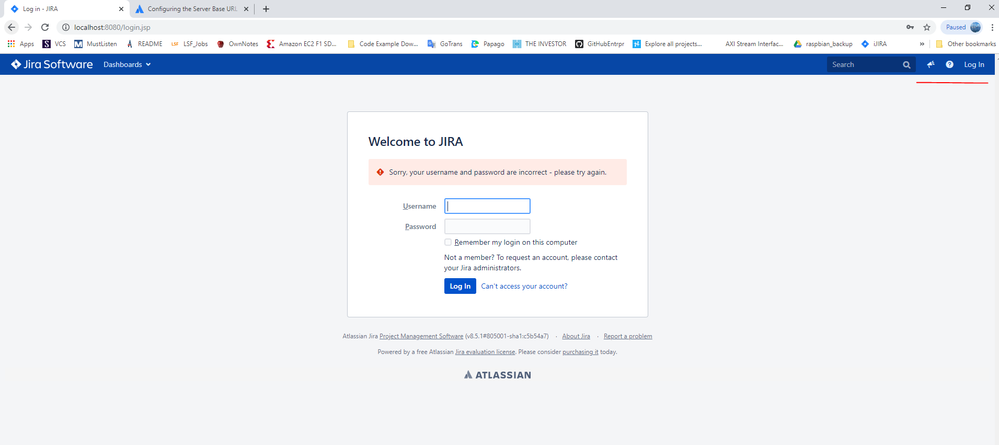Reload the page with refresh icon
The image size is (999, 445).
click(x=45, y=27)
